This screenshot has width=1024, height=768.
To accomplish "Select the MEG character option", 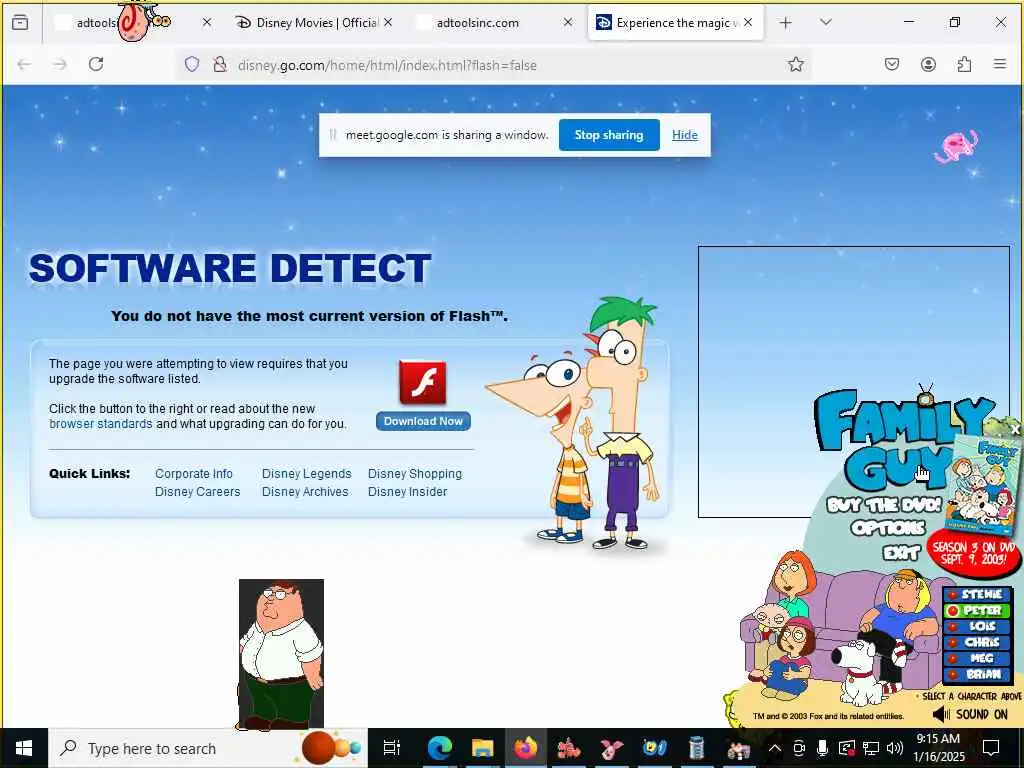I will (x=978, y=658).
